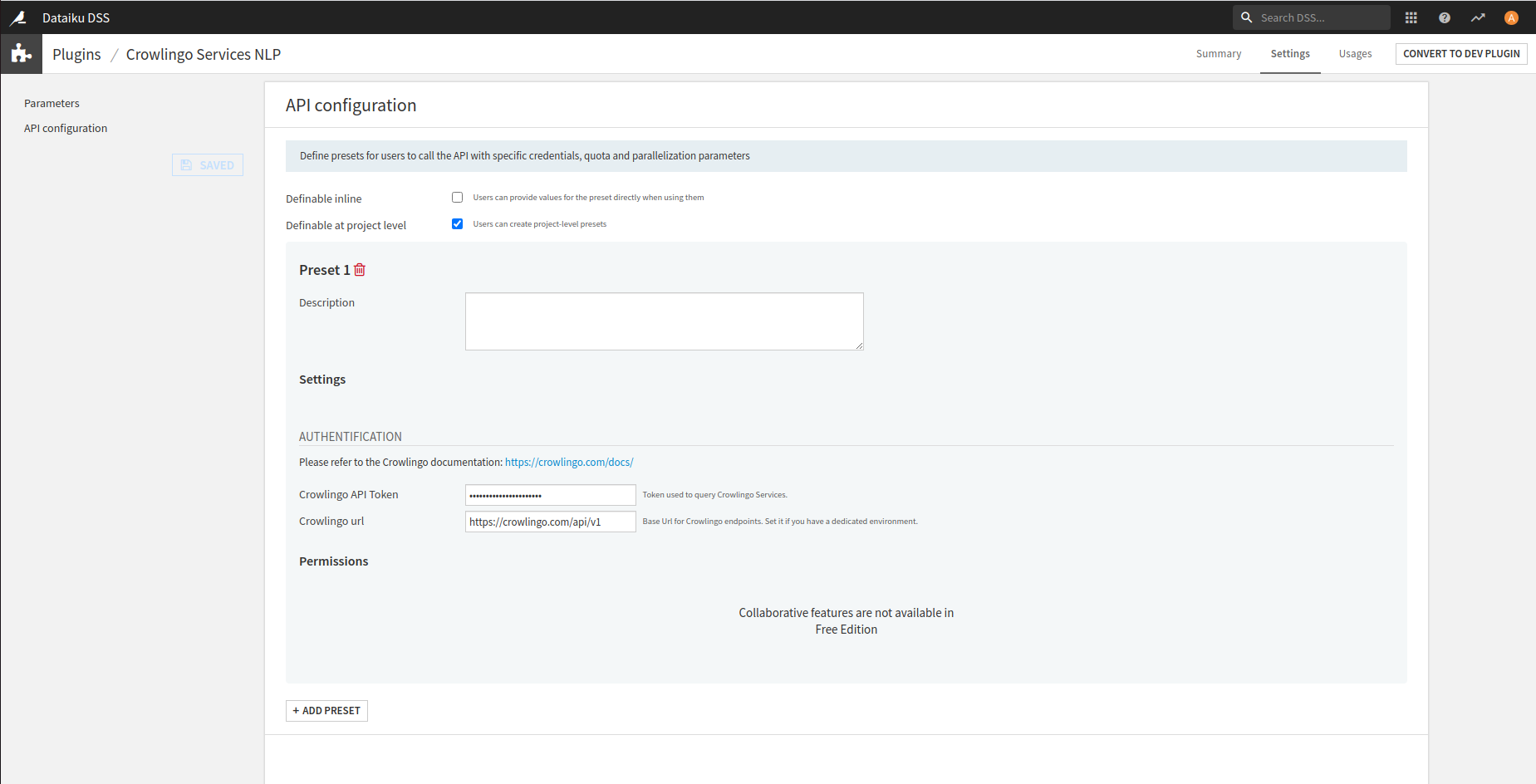Click the AUTHENTIFICATION section header

click(351, 437)
